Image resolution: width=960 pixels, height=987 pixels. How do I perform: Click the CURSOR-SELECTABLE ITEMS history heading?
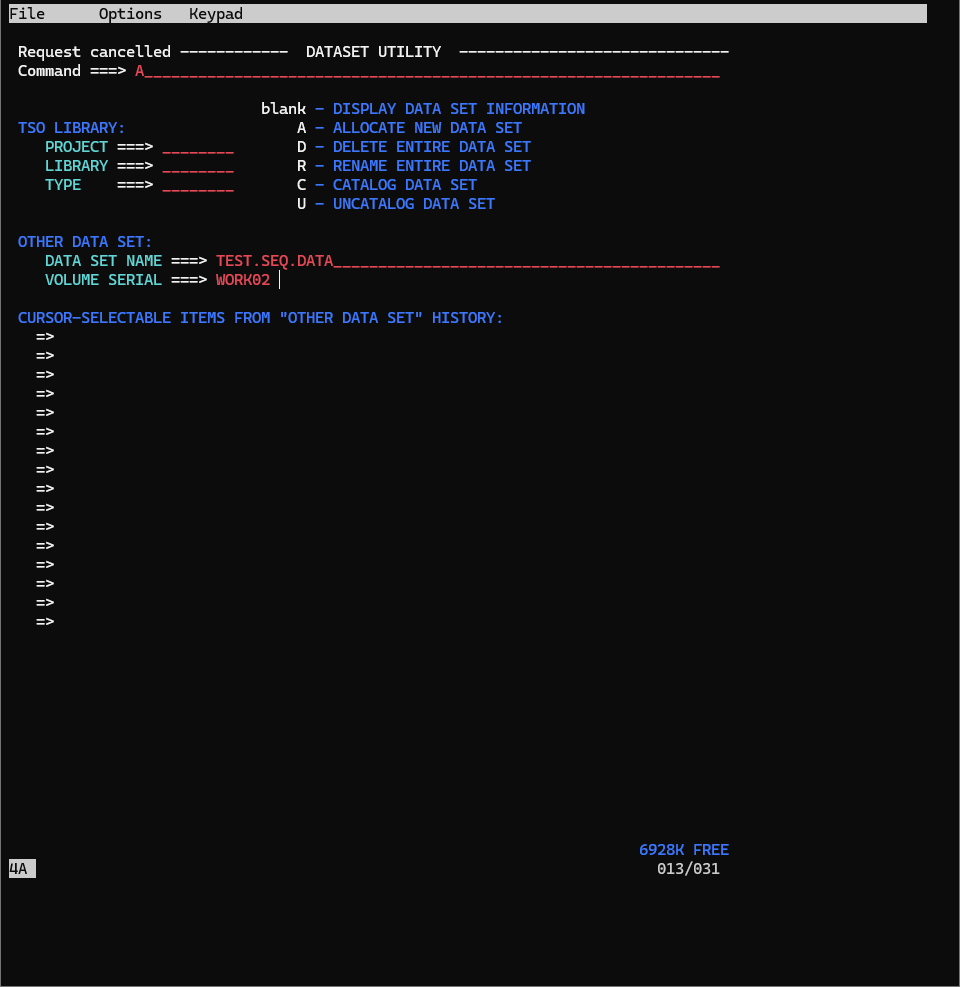(x=261, y=318)
